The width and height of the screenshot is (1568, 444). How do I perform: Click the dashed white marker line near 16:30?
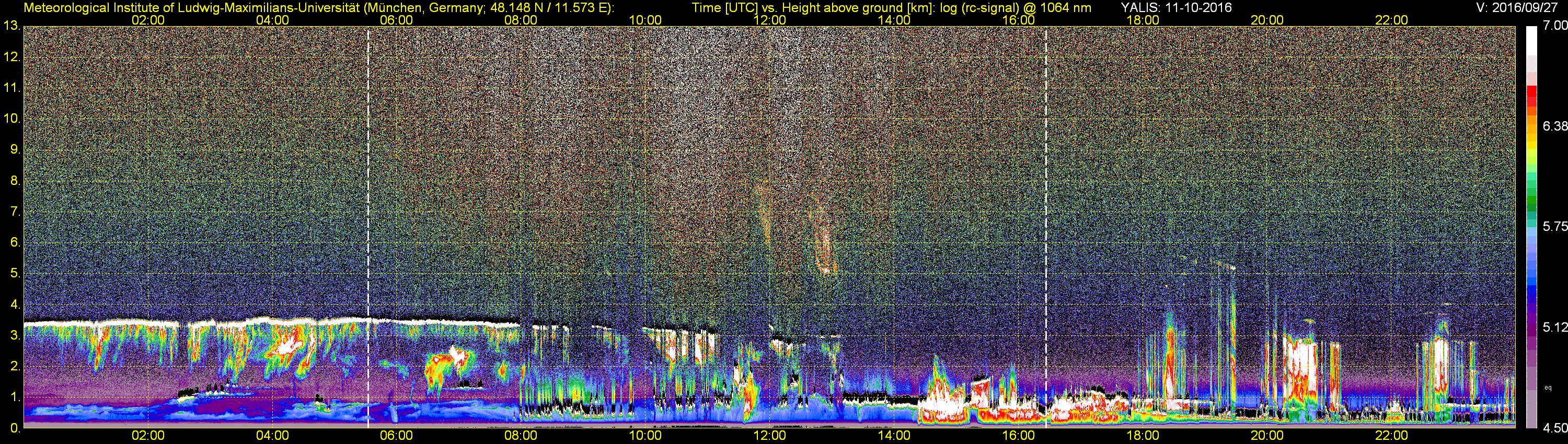[1046, 227]
